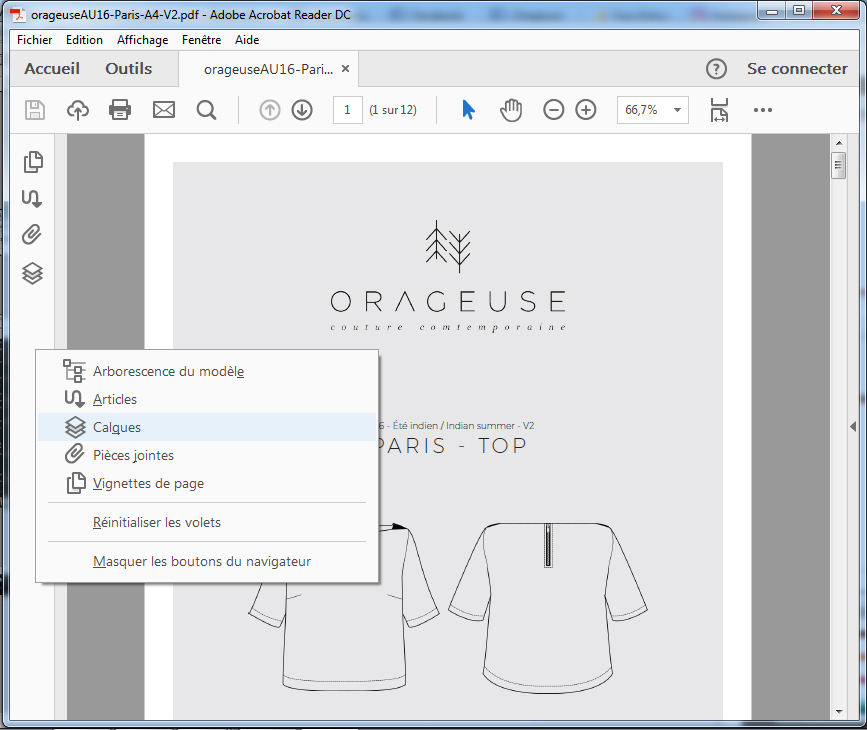Print the document using printer icon
The image size is (867, 730).
point(120,110)
